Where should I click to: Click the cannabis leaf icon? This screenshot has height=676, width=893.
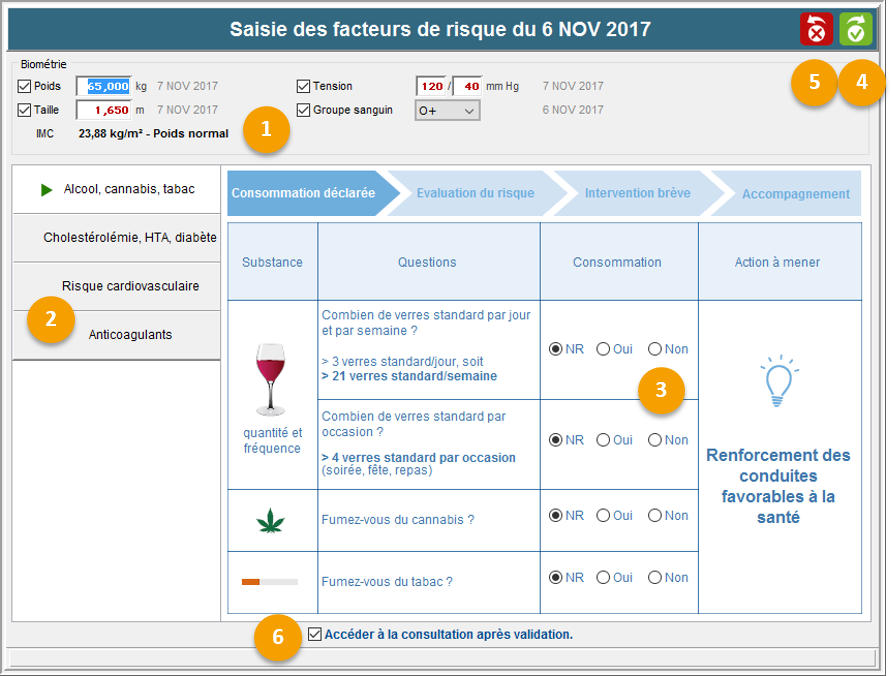[271, 520]
